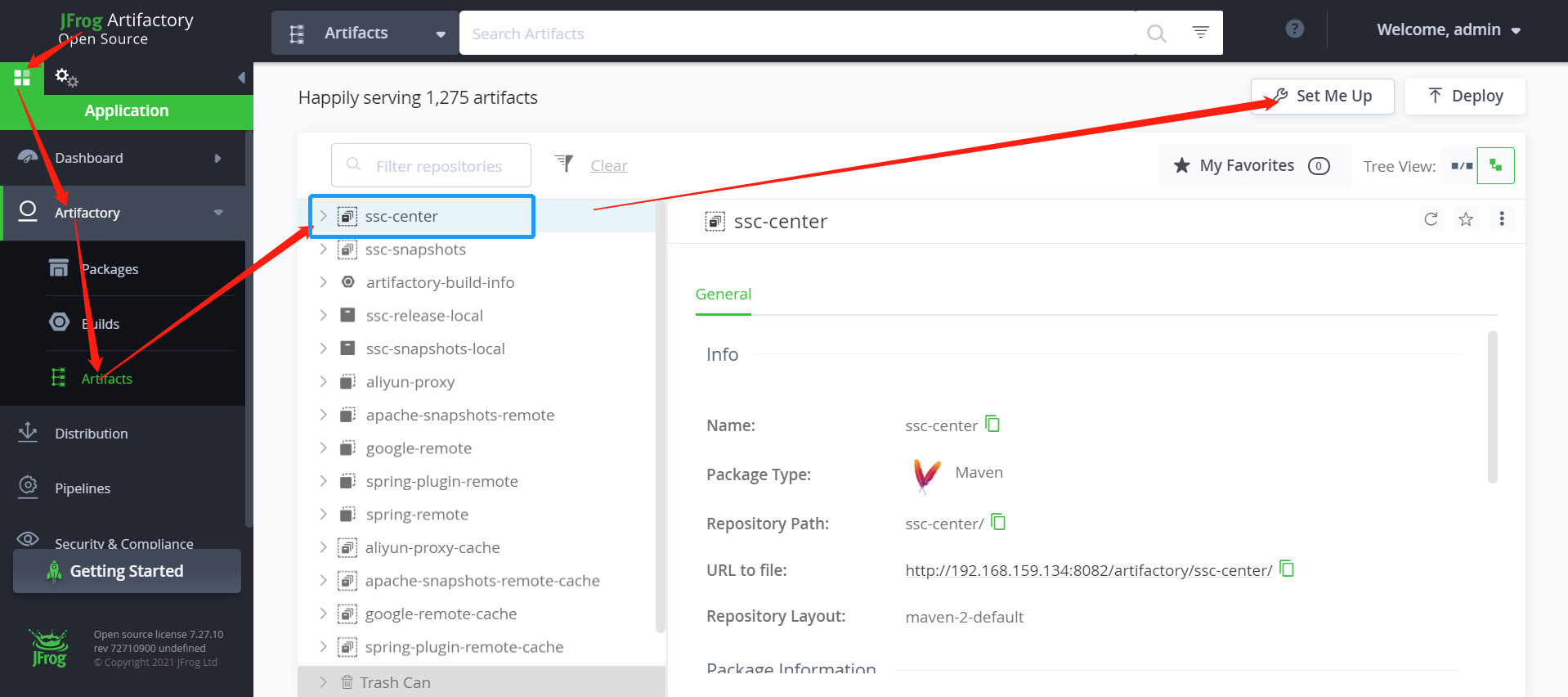Open Security & Compliance section
The height and width of the screenshot is (697, 1568).
pos(123,542)
